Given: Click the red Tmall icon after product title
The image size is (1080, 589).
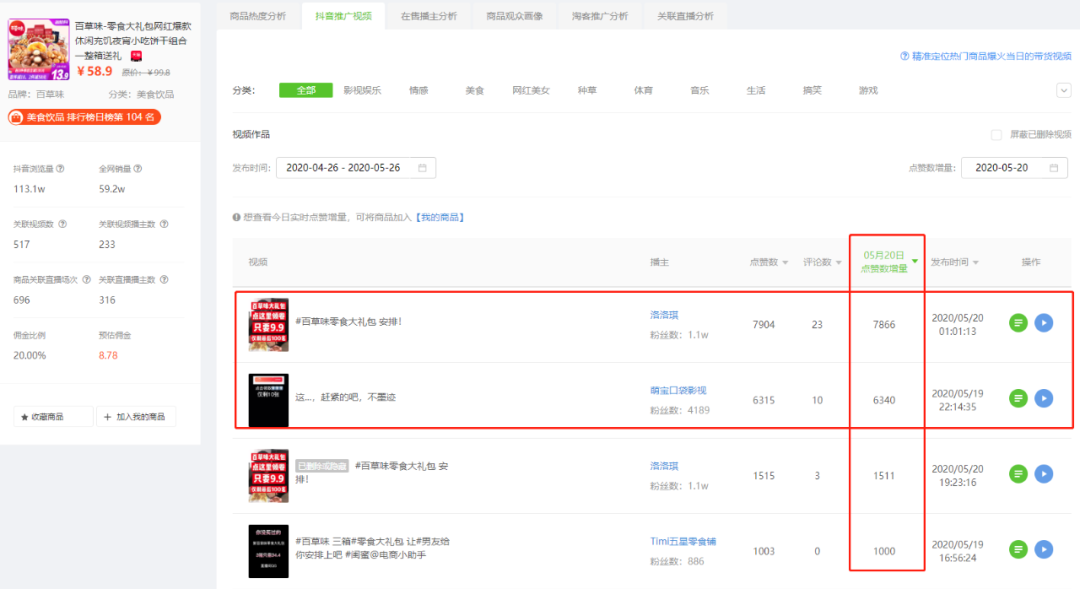Looking at the screenshot, I should pos(136,56).
